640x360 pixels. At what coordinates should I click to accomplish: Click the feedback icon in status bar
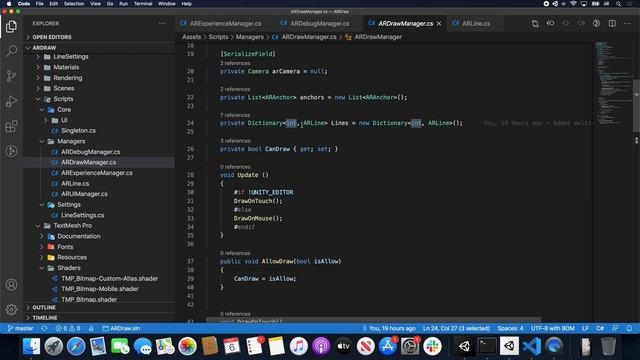[615, 328]
